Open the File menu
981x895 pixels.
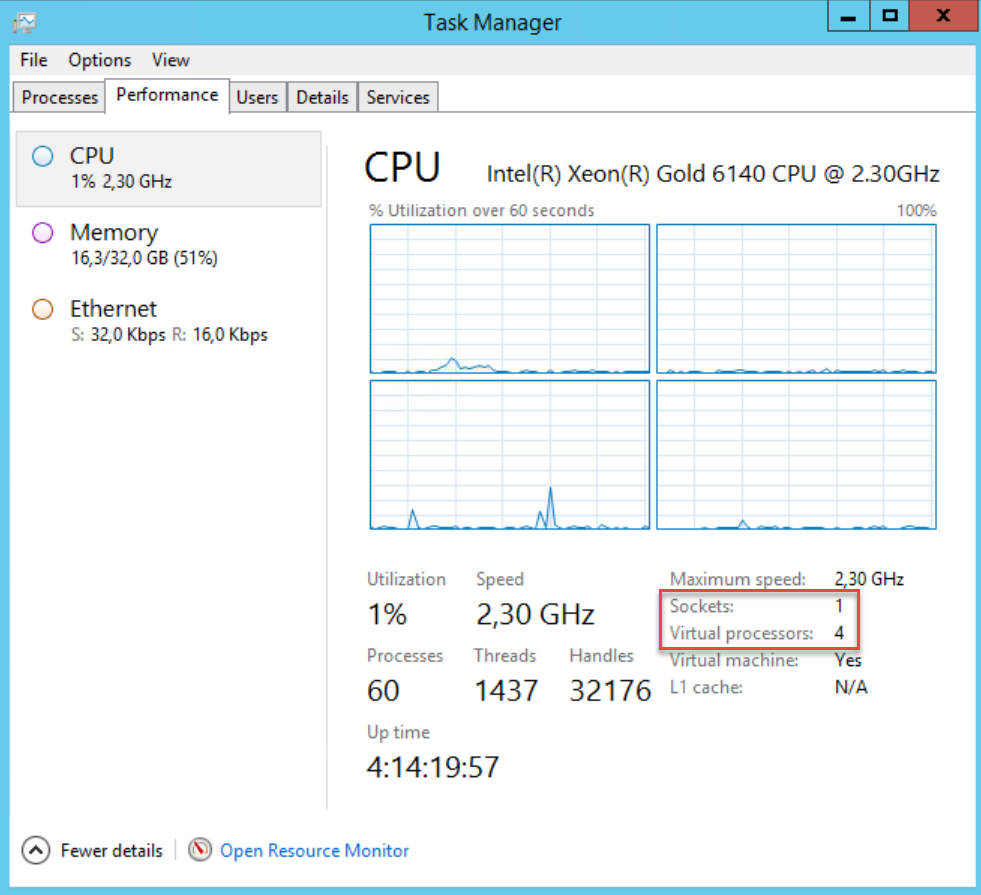coord(33,60)
